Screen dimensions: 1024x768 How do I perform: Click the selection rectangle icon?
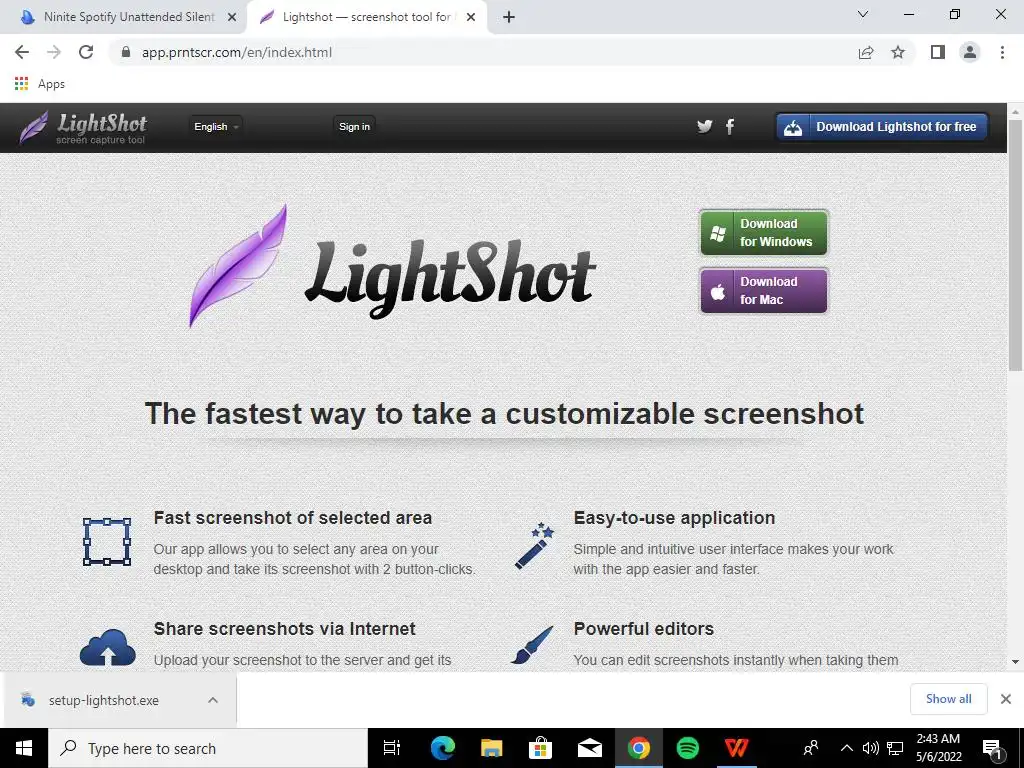107,541
